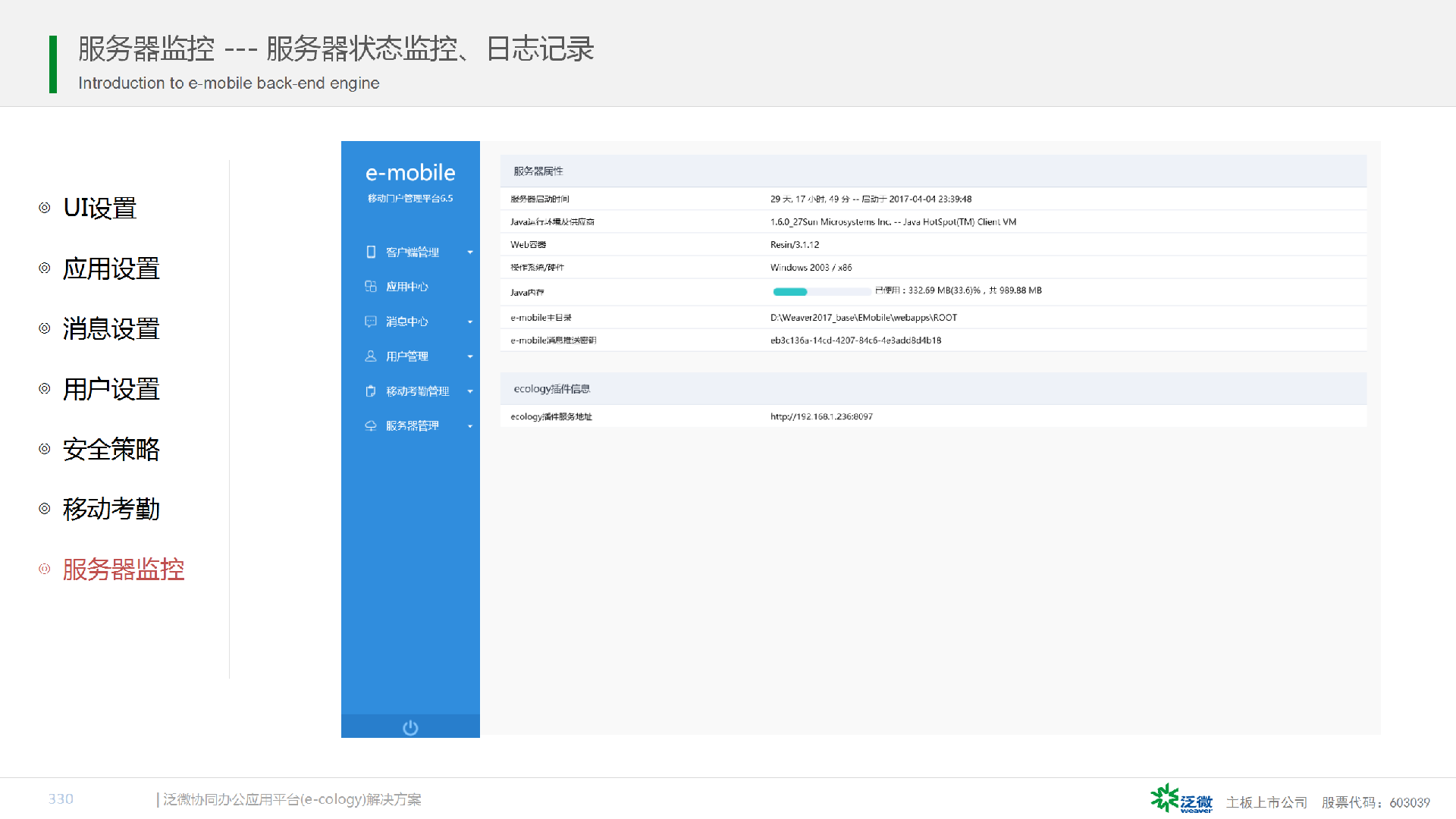The width and height of the screenshot is (1456, 819).
Task: Click the 消息中心 chat icon
Action: (x=371, y=322)
